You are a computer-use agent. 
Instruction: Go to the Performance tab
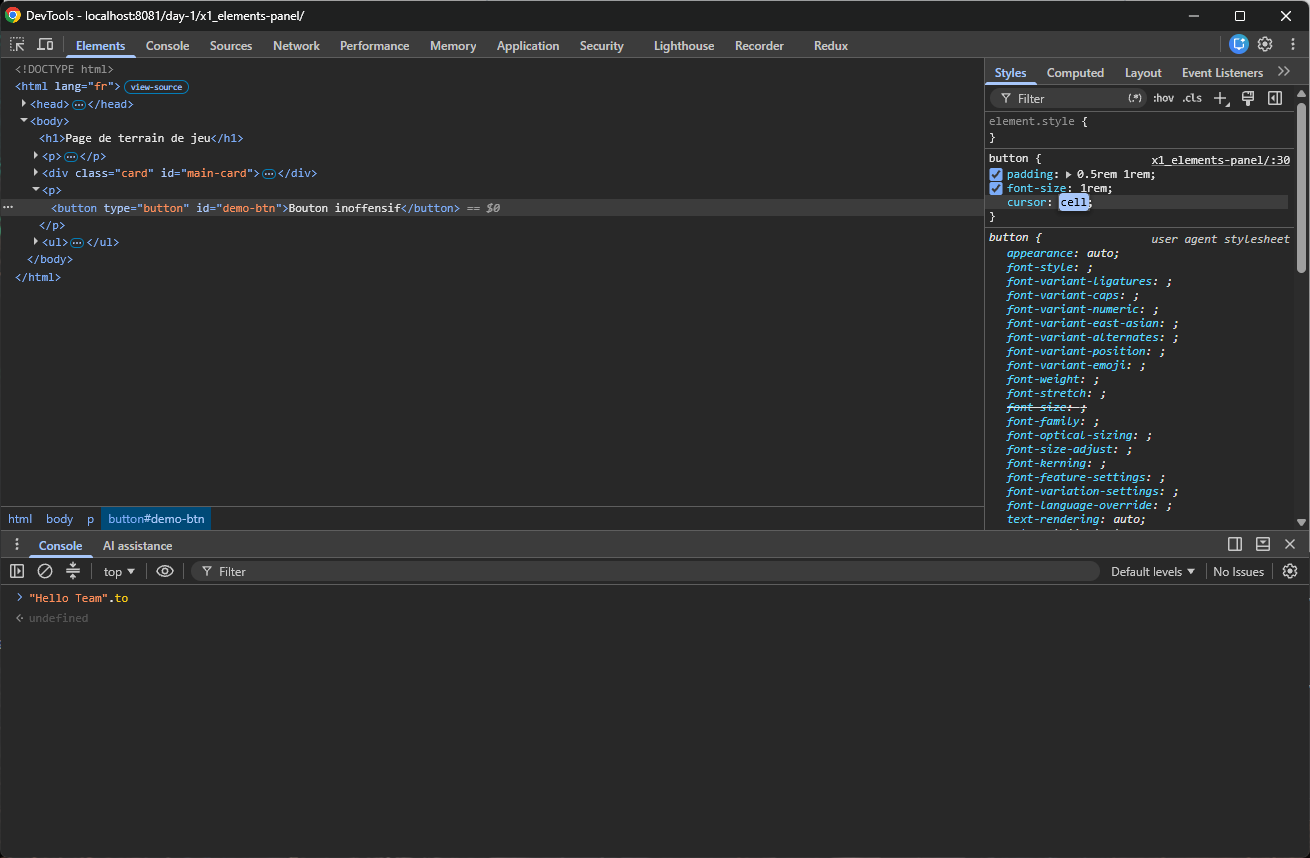(x=374, y=45)
